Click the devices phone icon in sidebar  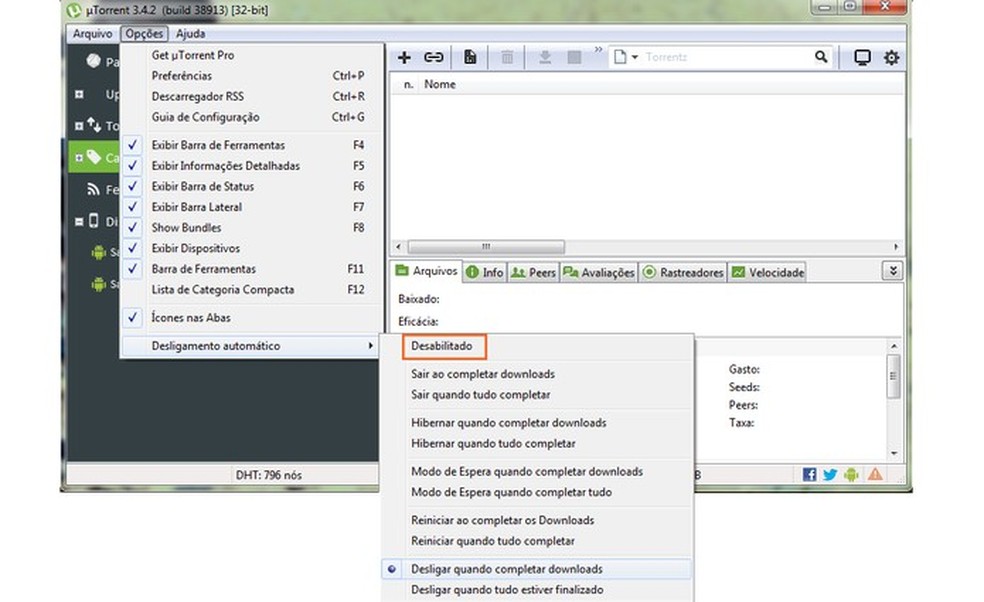pyautogui.click(x=94, y=220)
